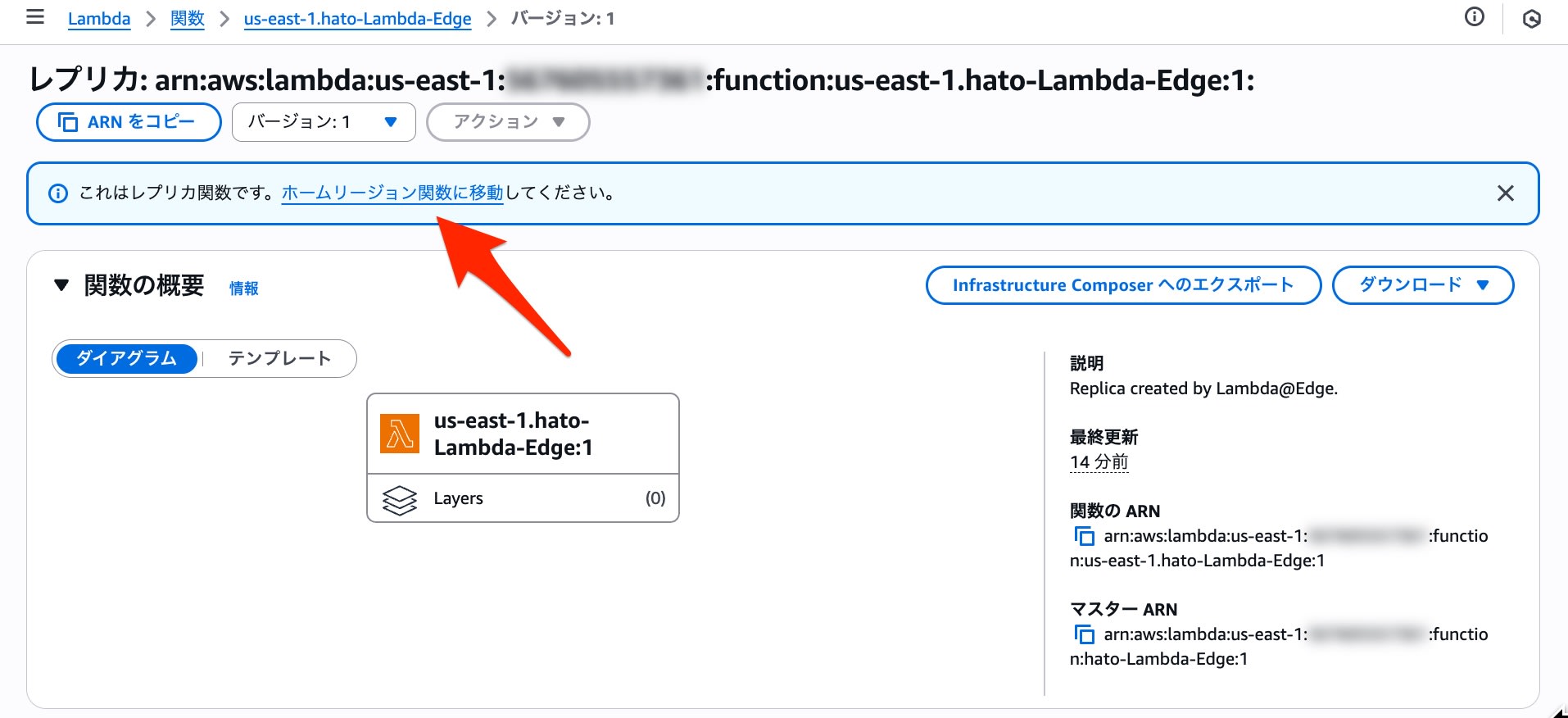Click the ARN をコピー button
The height and width of the screenshot is (718, 1568).
pyautogui.click(x=129, y=122)
